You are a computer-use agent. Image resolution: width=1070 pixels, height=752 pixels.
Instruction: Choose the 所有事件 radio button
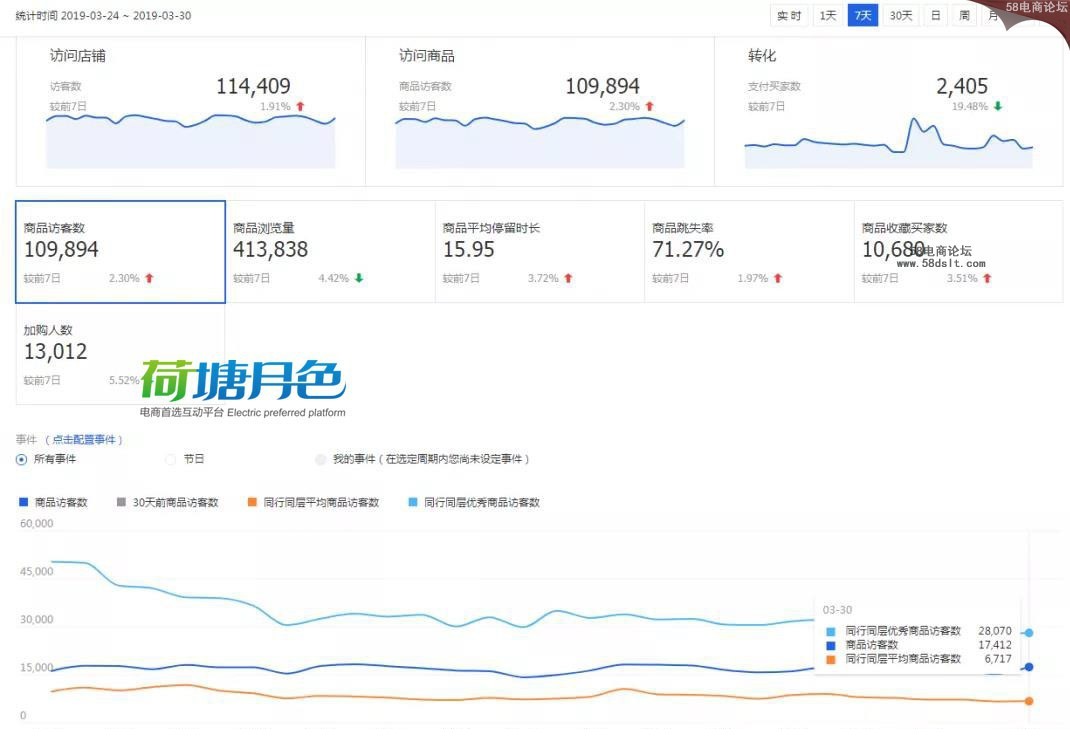(x=21, y=459)
